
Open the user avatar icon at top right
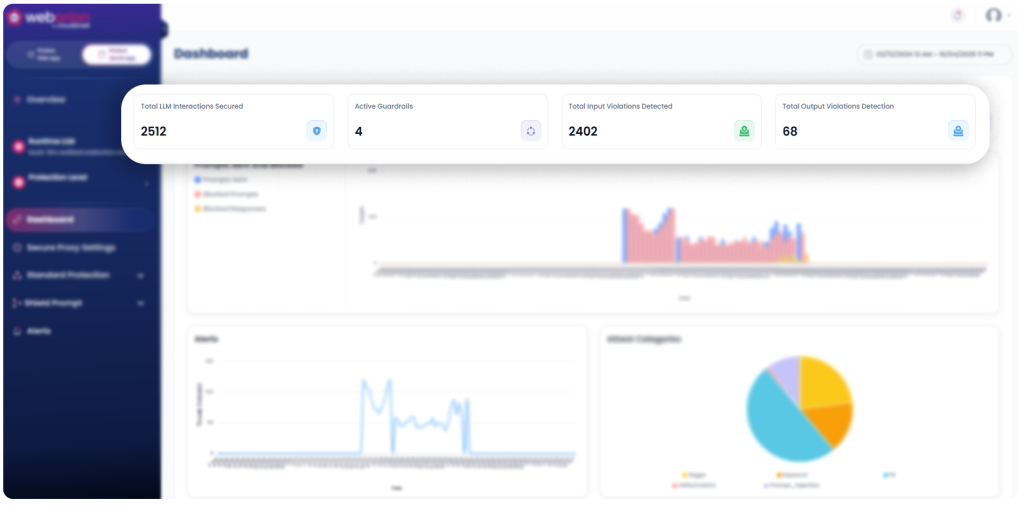click(993, 15)
